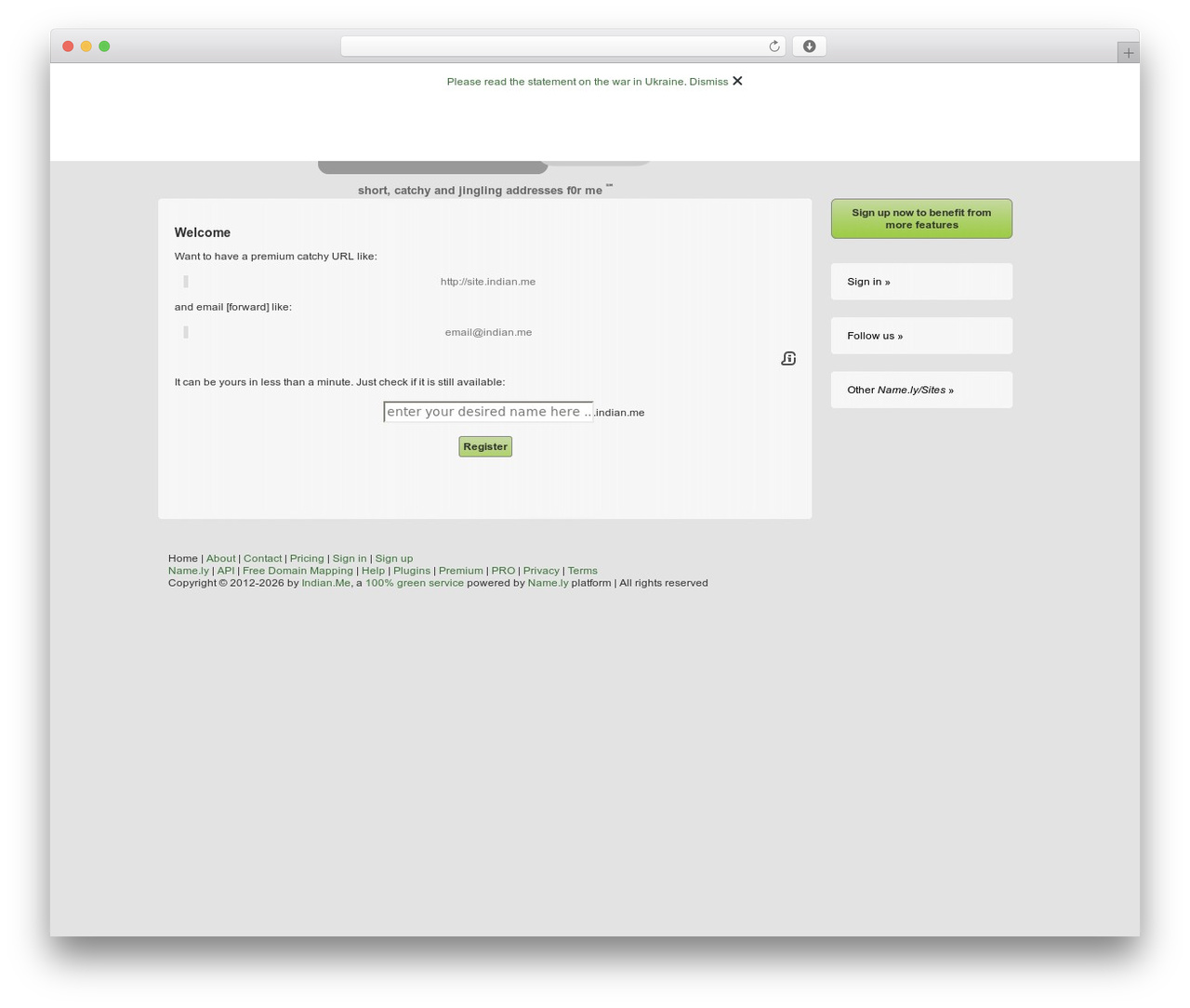This screenshot has height=1008, width=1190.
Task: Click Sign in footer link
Action: (x=350, y=559)
